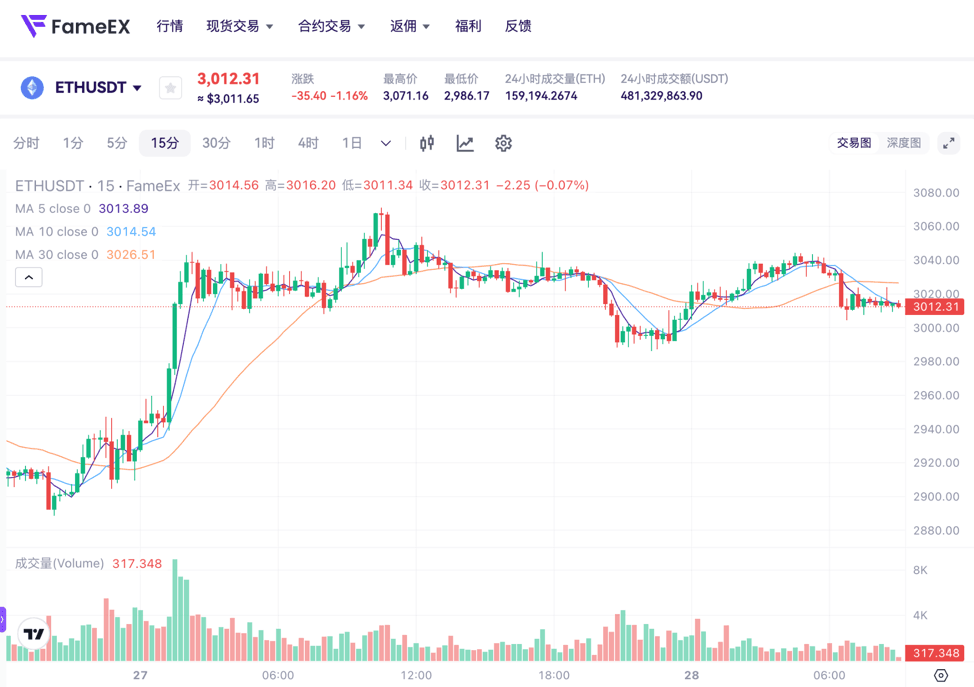Switch to 深度图 depth chart view
This screenshot has height=687, width=974.
[x=903, y=143]
